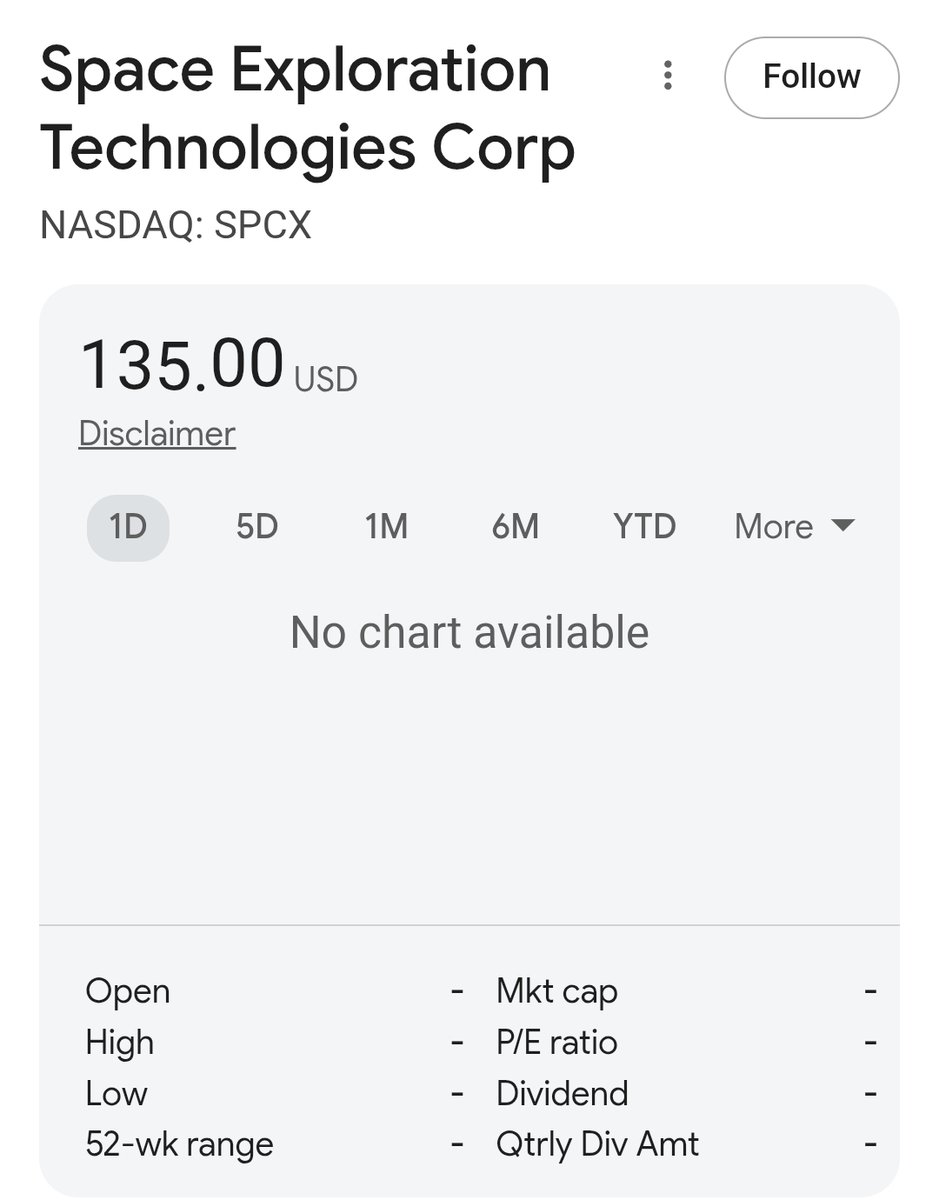Click the company name heading

(308, 110)
